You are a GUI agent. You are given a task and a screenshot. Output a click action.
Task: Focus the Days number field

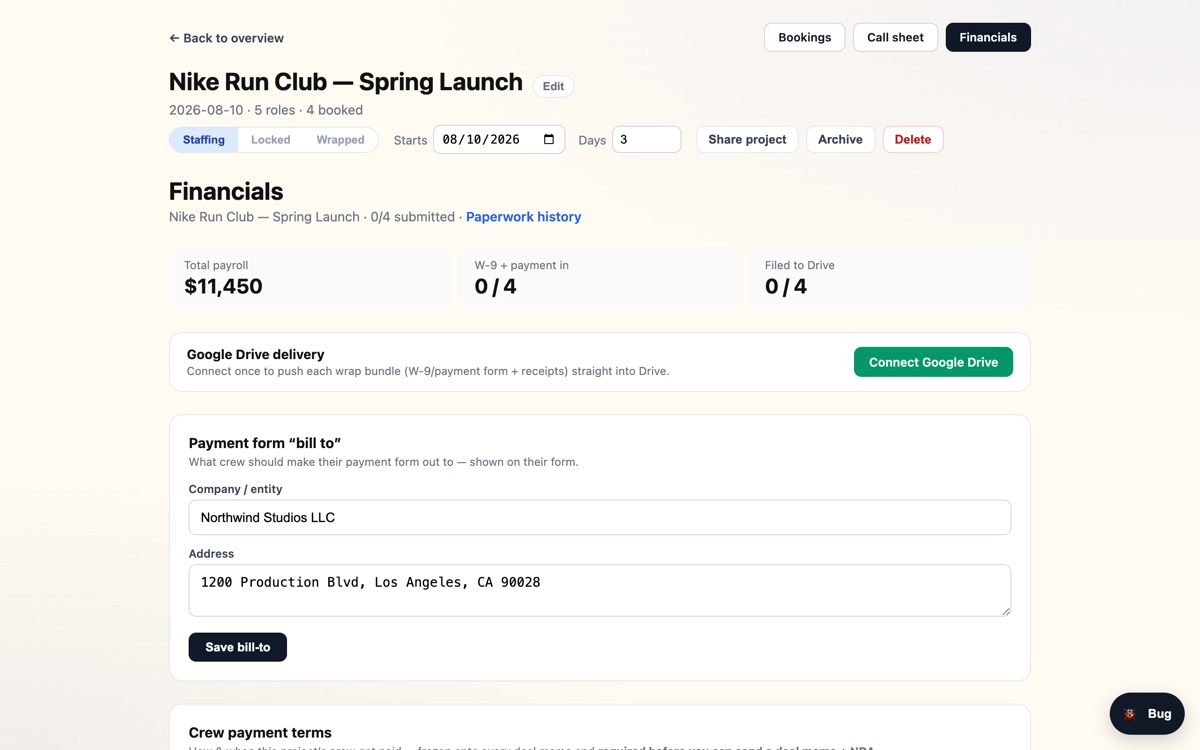coord(647,139)
